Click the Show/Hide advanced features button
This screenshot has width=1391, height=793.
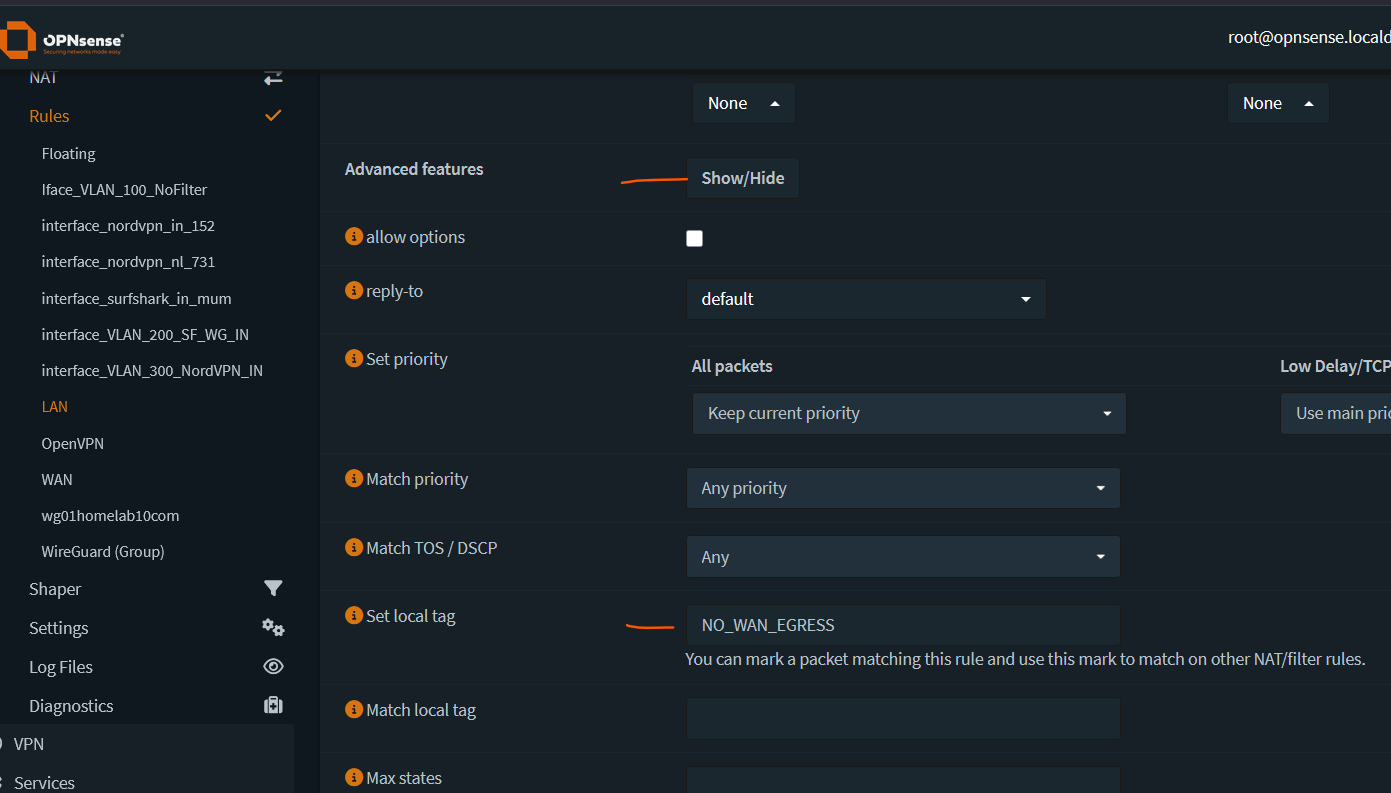(742, 178)
